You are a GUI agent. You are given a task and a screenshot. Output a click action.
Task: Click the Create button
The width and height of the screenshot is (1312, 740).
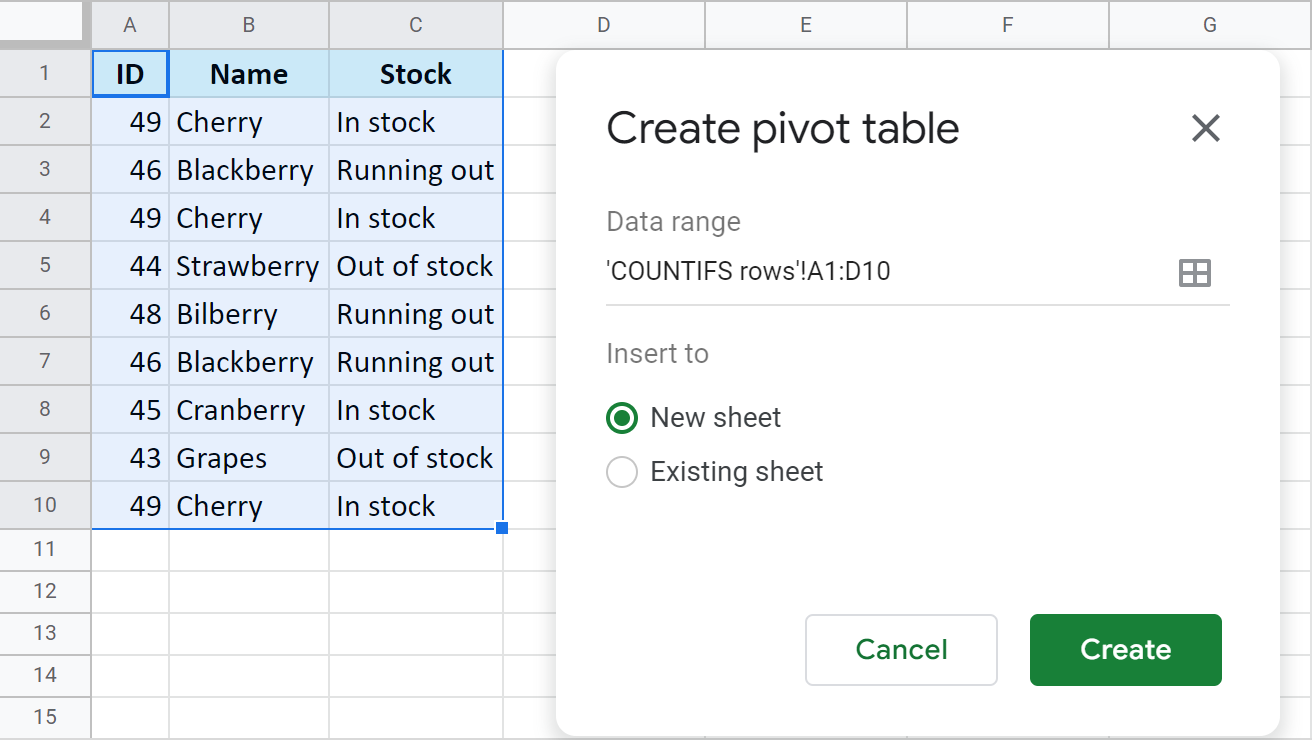tap(1125, 649)
